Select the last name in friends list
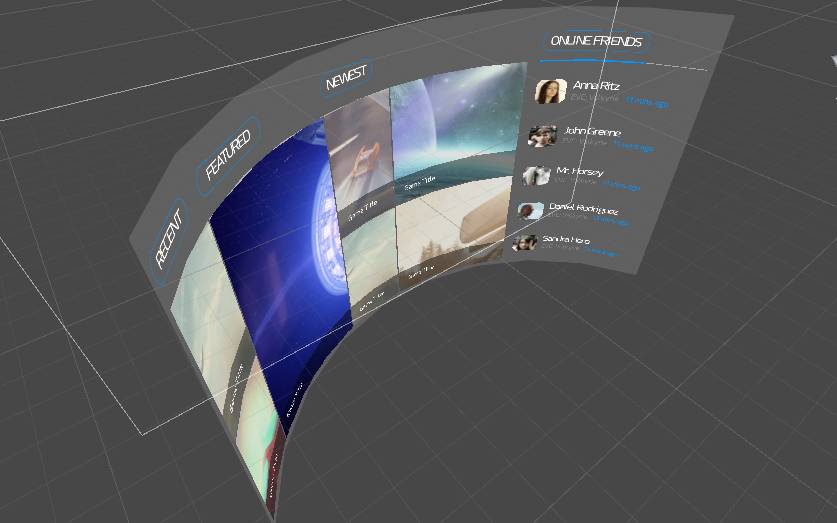Viewport: 837px width, 523px height. click(566, 239)
